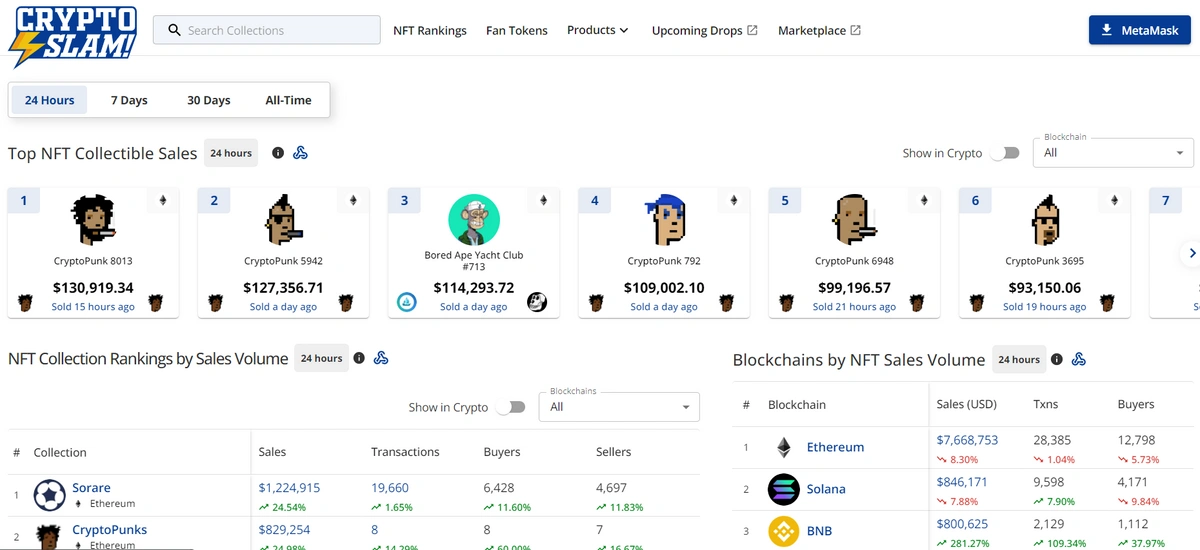Screen dimensions: 1200x550
Task: Toggle Show in Crypto for collection rankings
Action: click(x=510, y=407)
